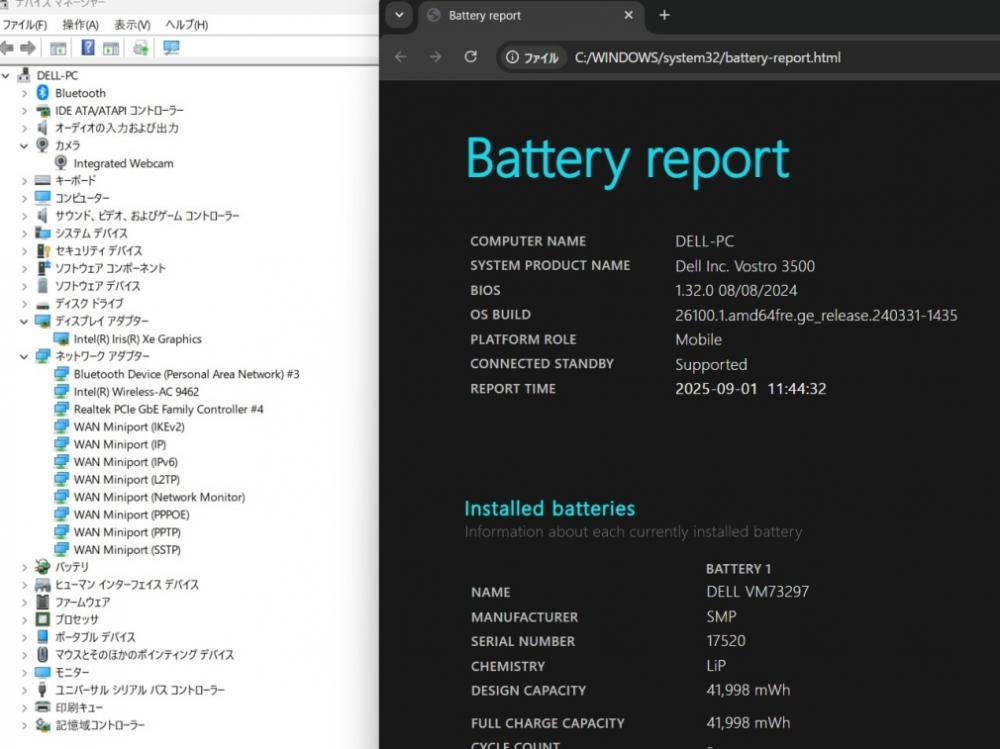Click the processor icon beside プロセッサ
The width and height of the screenshot is (1000, 749).
[x=43, y=619]
